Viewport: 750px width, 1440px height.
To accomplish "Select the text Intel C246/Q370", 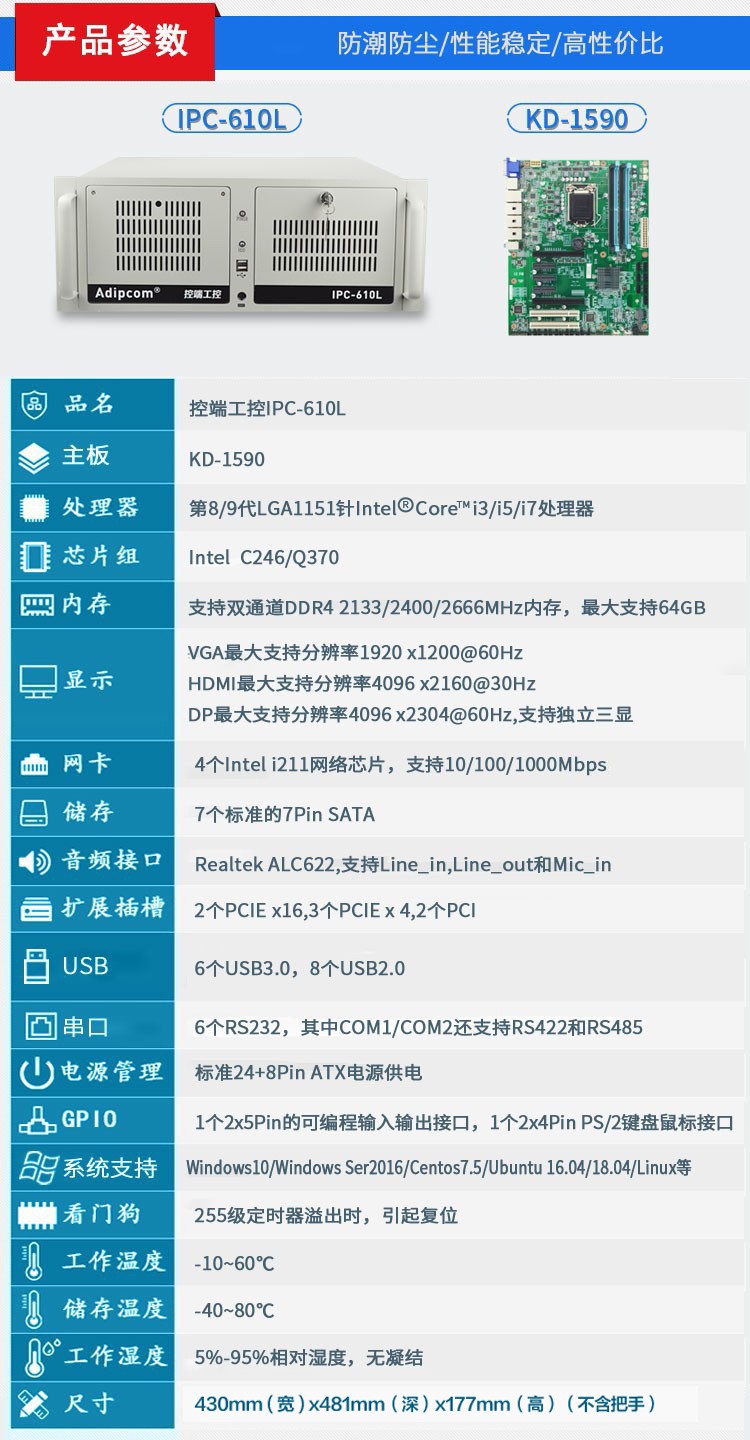I will (264, 558).
